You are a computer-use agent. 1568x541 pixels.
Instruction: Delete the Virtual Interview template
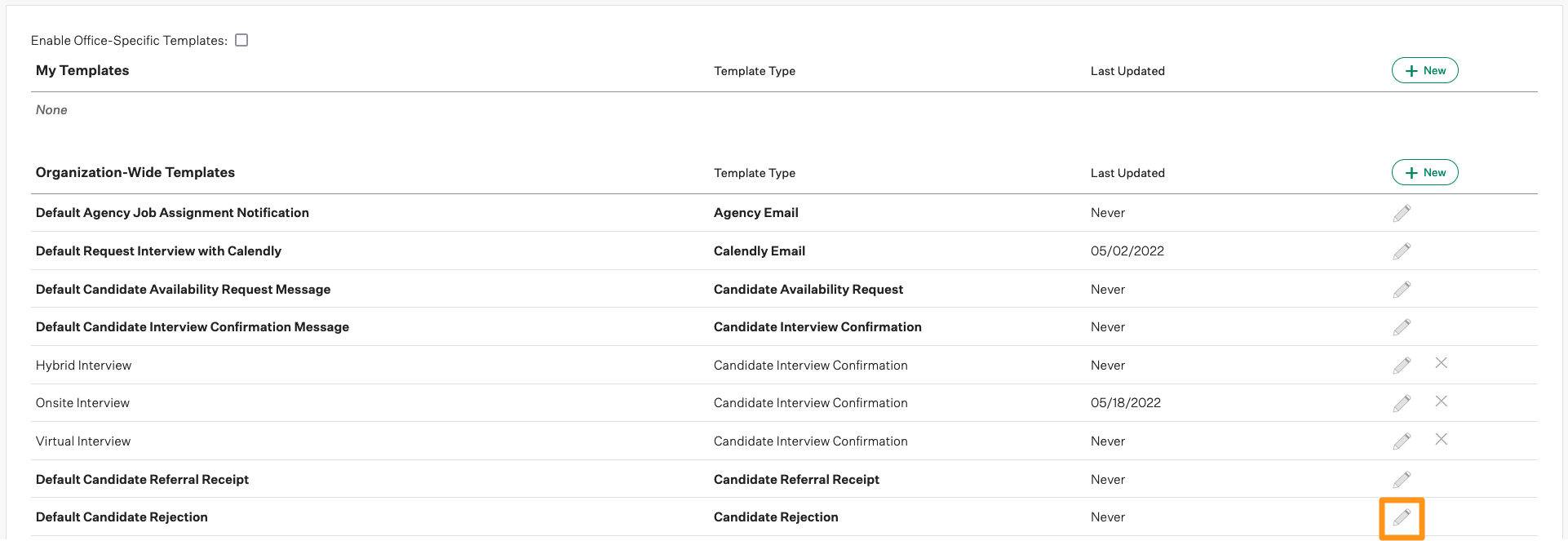(1442, 439)
